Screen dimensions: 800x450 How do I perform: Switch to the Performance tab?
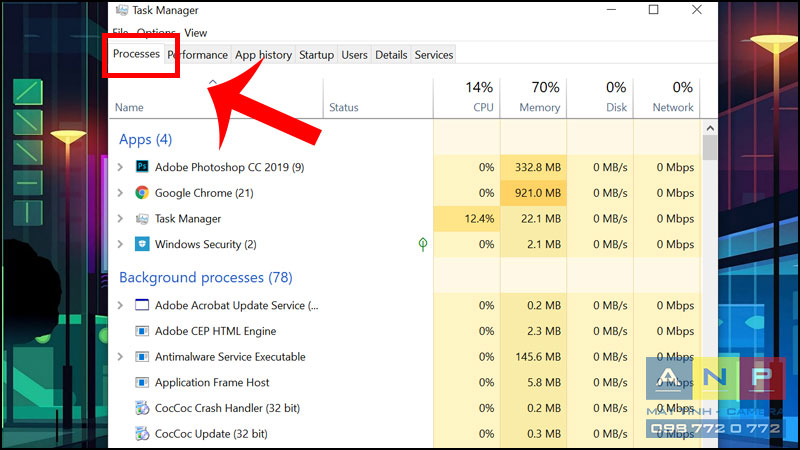coord(197,55)
